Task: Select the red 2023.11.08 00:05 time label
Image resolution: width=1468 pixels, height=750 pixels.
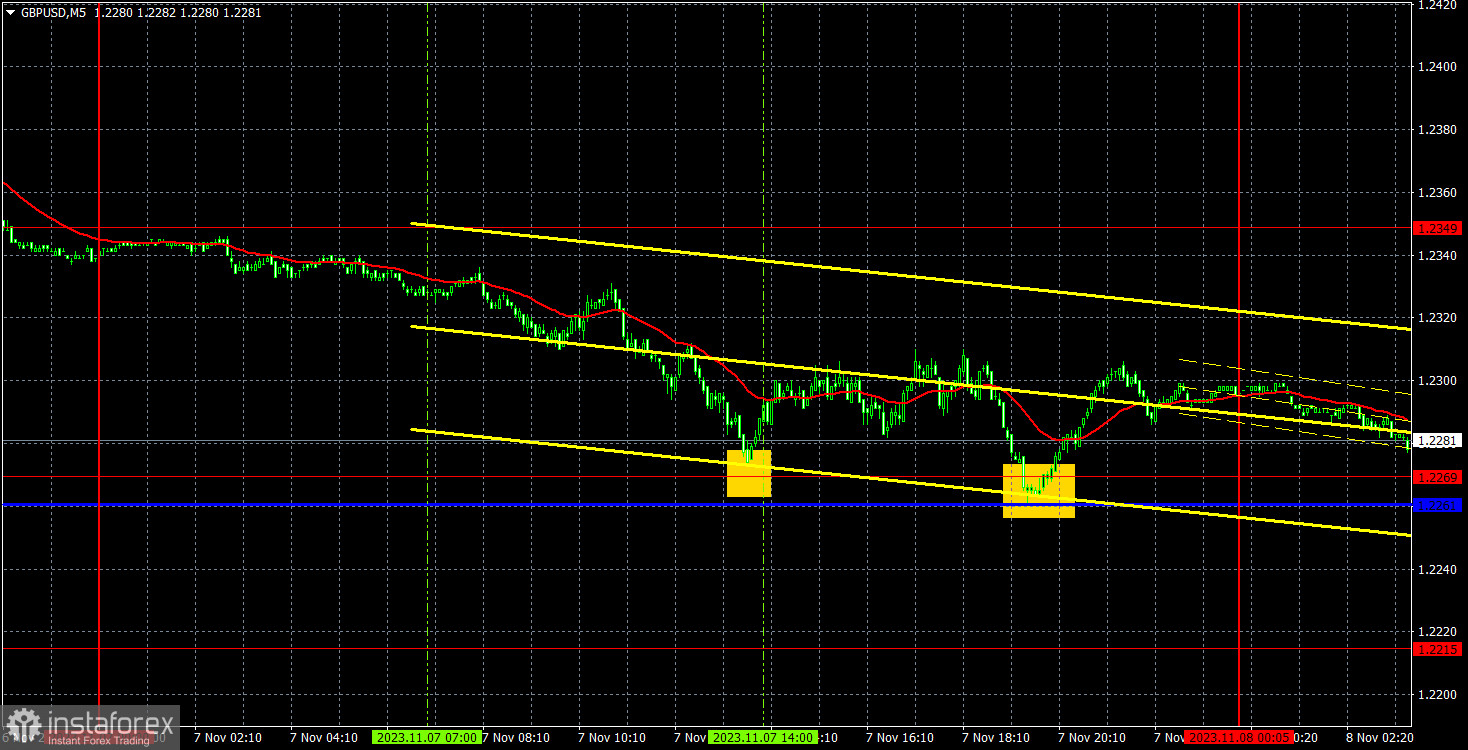Action: 1238,737
